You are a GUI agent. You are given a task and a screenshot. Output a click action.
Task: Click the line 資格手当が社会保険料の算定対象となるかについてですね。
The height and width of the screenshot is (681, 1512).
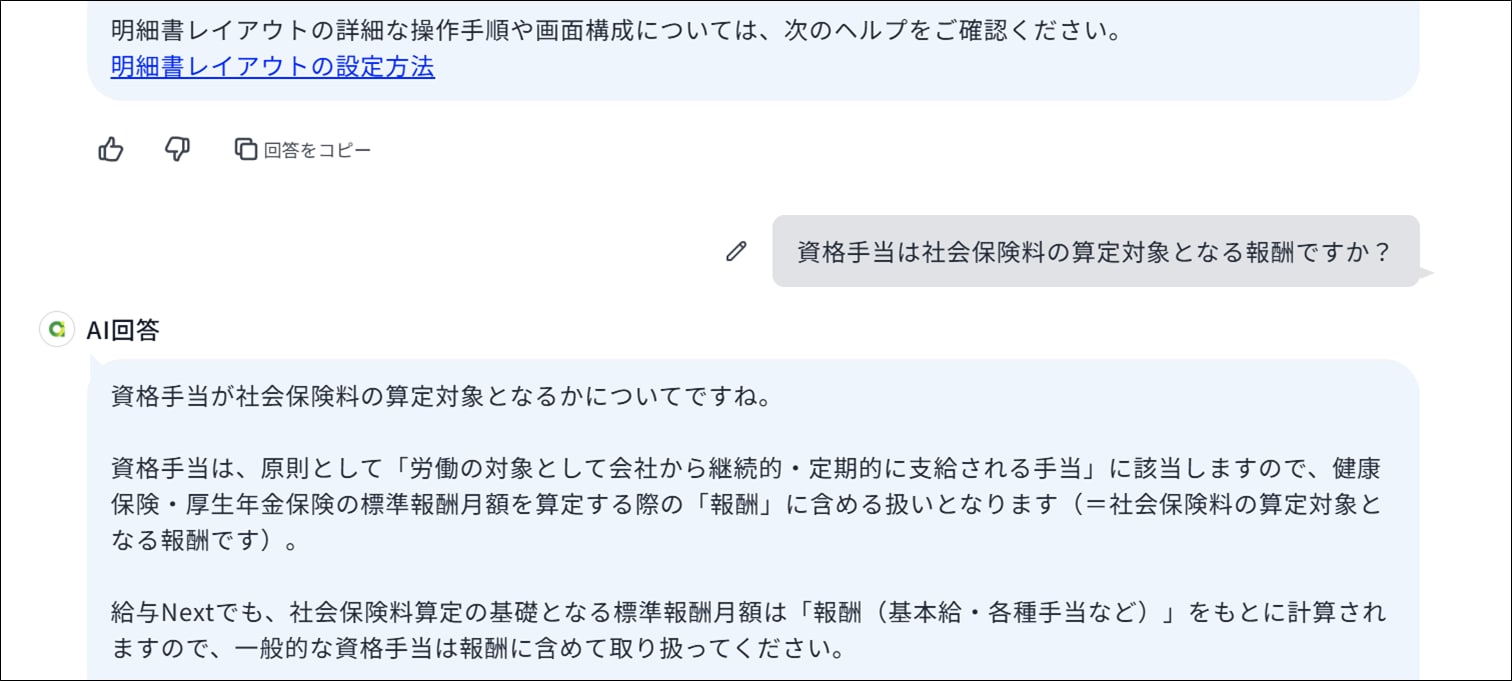pyautogui.click(x=440, y=397)
